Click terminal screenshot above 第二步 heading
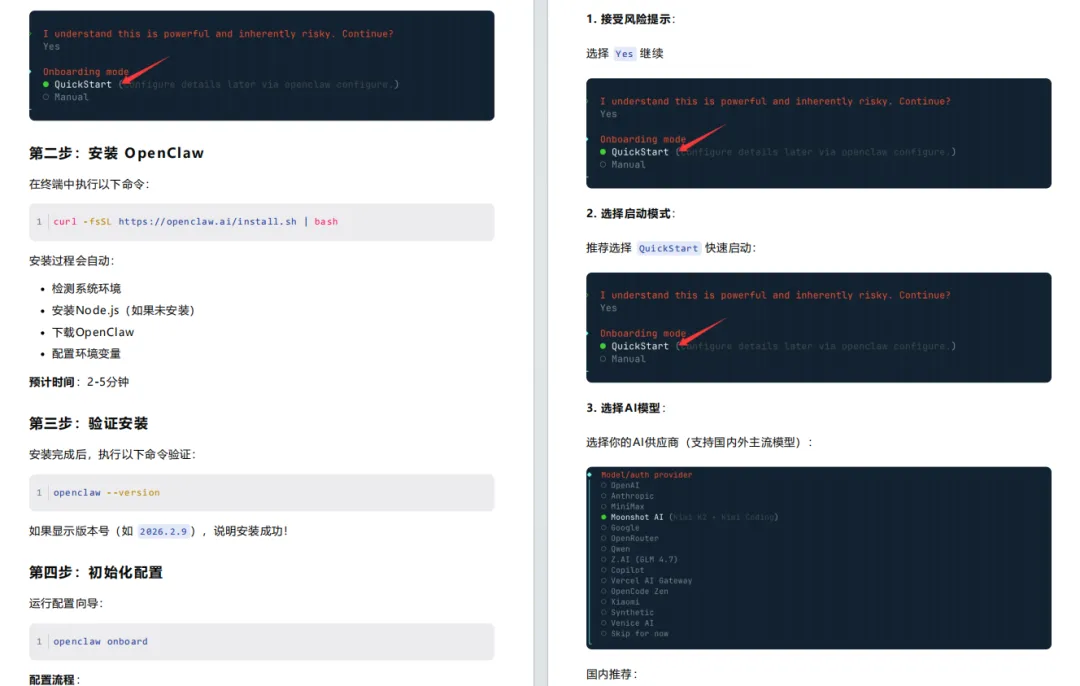This screenshot has width=1080, height=686. tap(262, 65)
